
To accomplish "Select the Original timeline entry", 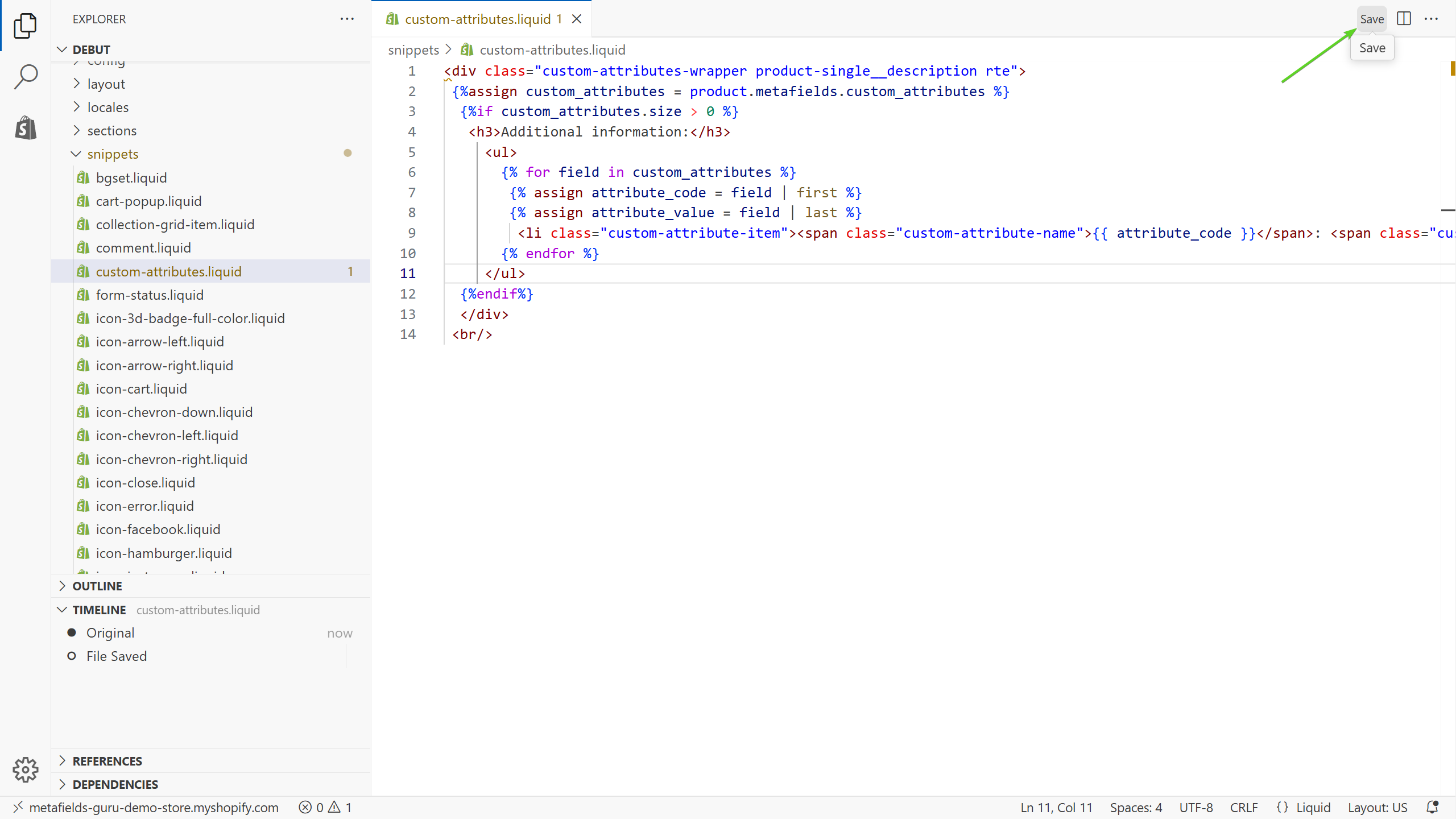I will tap(110, 633).
